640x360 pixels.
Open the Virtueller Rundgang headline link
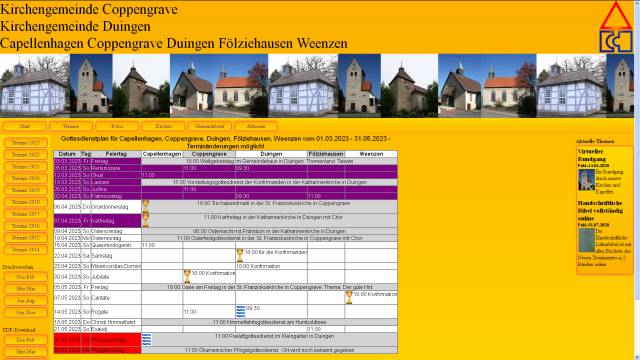pyautogui.click(x=592, y=155)
